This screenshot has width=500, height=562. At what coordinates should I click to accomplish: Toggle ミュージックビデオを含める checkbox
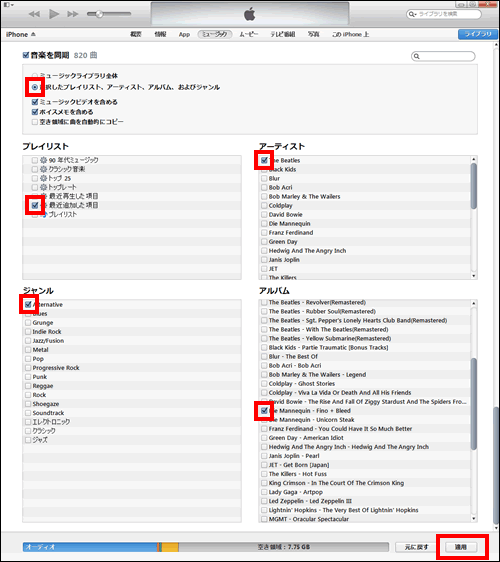pyautogui.click(x=35, y=102)
